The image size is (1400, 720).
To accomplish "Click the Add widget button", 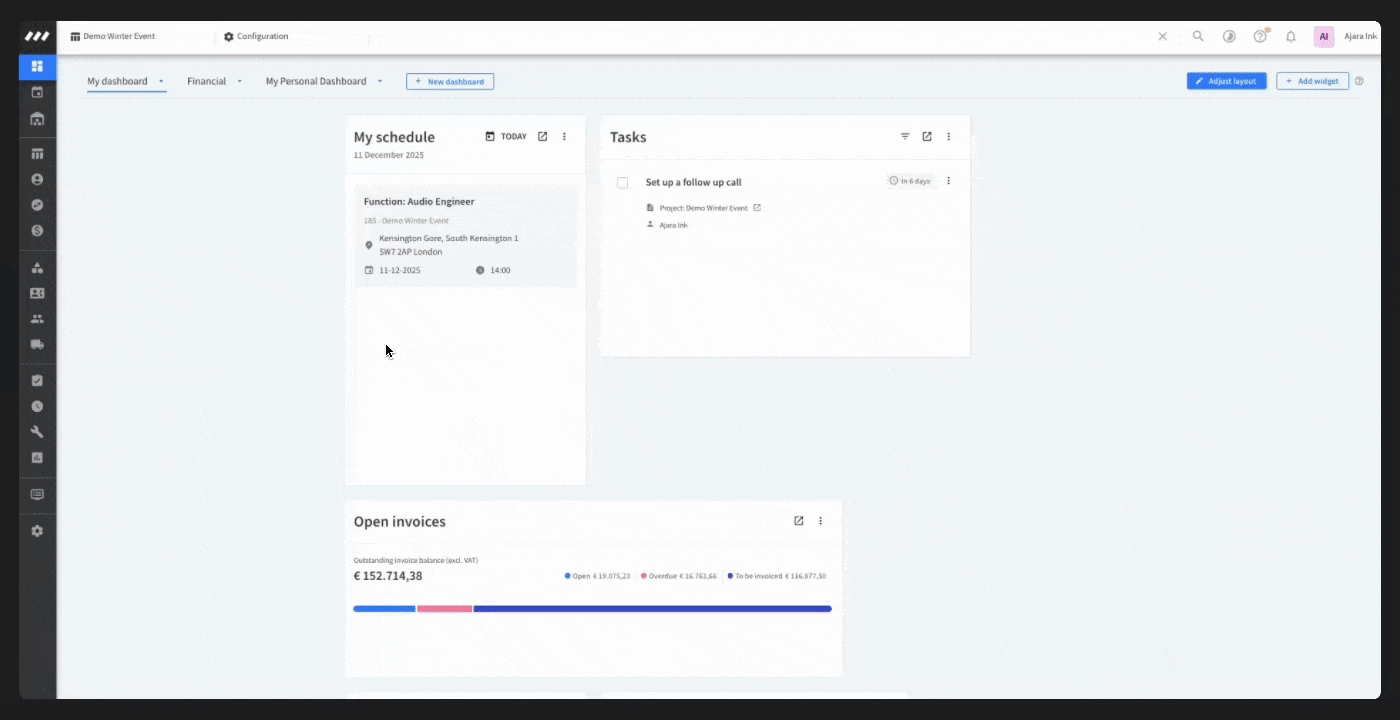I will tap(1313, 81).
